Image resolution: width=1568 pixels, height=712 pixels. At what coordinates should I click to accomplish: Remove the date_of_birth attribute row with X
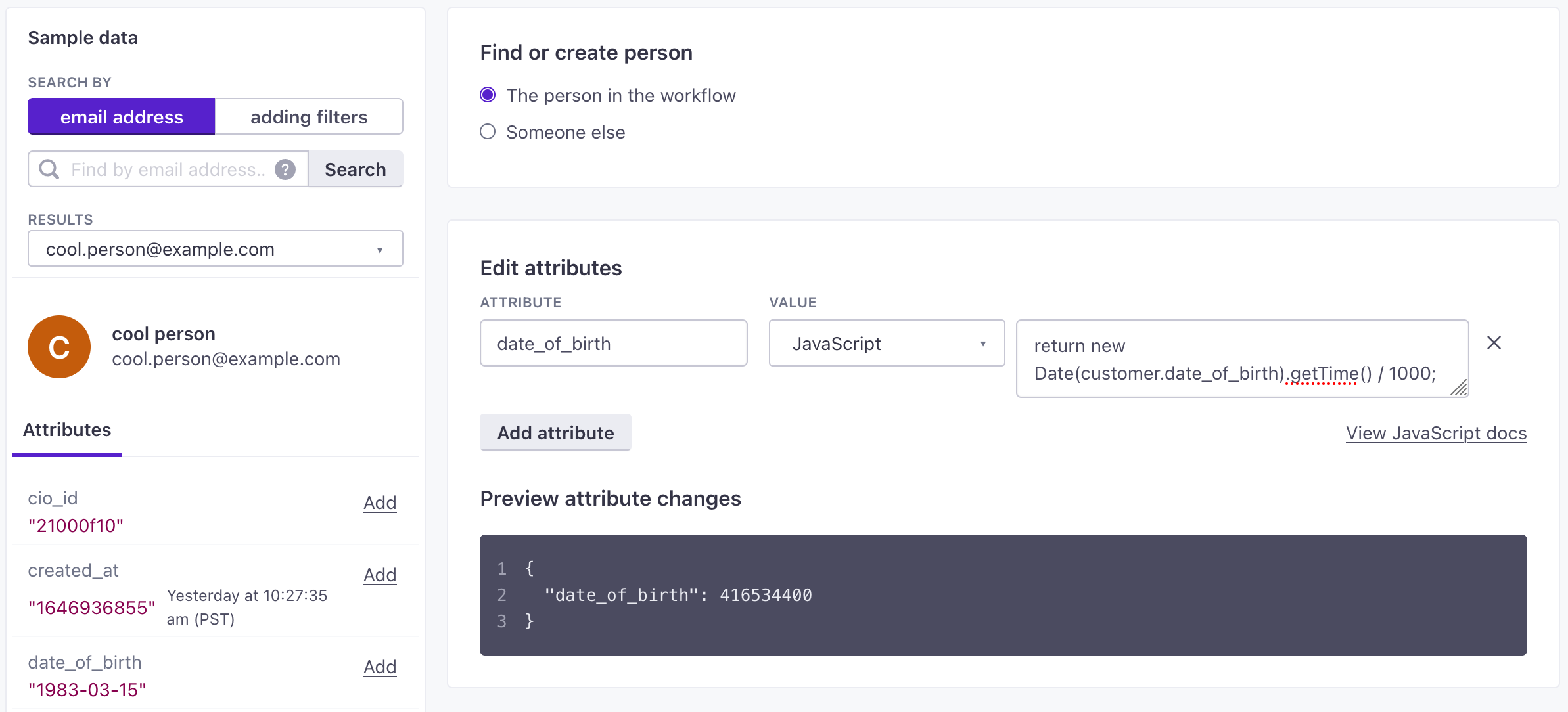click(1494, 343)
